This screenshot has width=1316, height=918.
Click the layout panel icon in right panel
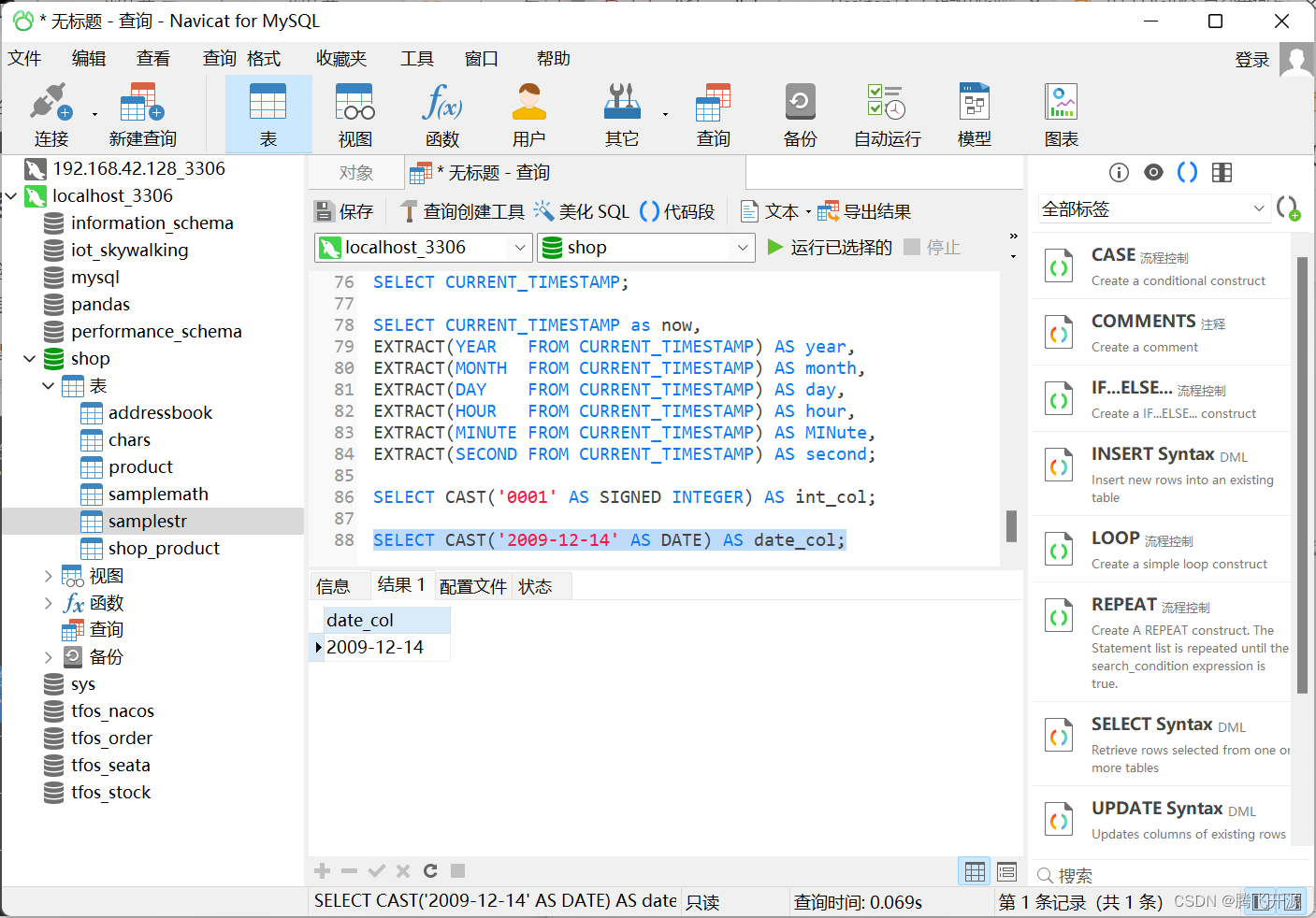pos(1222,172)
